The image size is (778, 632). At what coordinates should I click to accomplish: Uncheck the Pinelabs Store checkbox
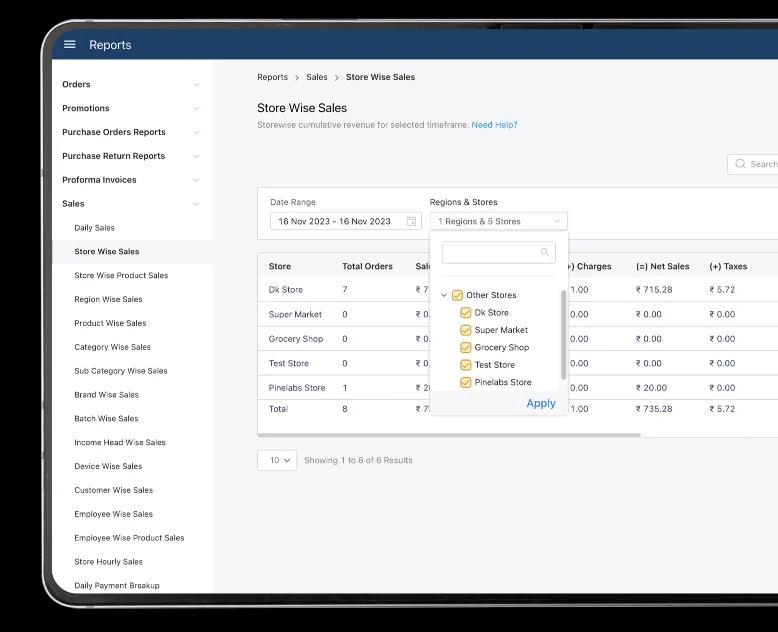[x=465, y=382]
